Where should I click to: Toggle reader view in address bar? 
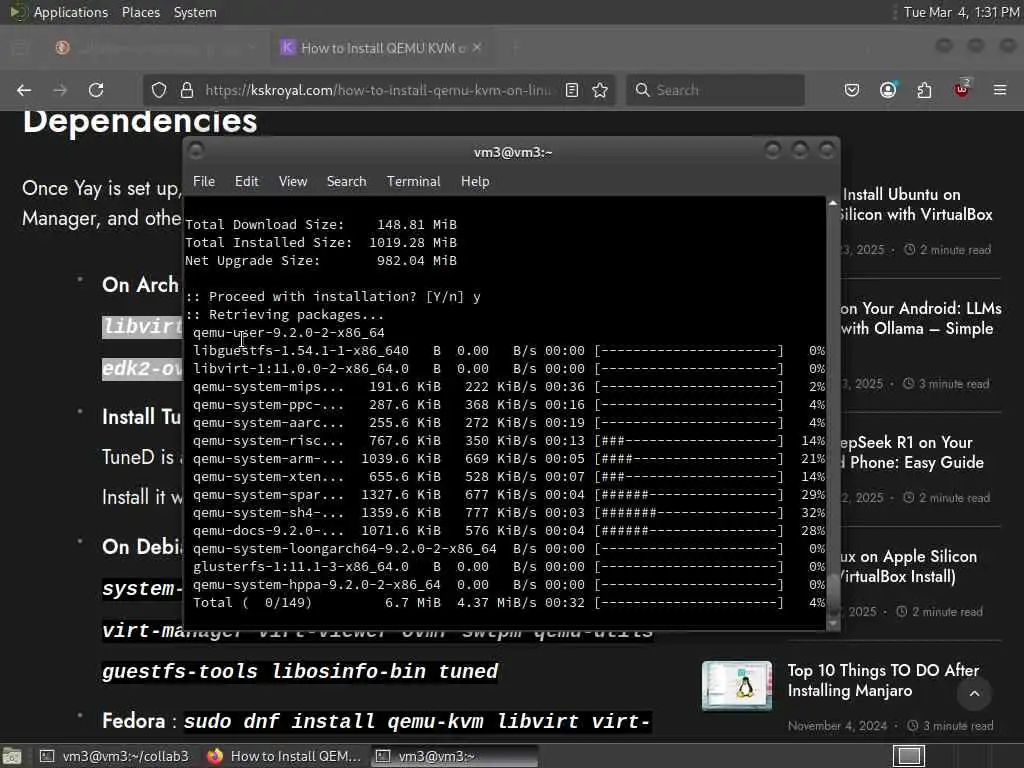point(572,90)
